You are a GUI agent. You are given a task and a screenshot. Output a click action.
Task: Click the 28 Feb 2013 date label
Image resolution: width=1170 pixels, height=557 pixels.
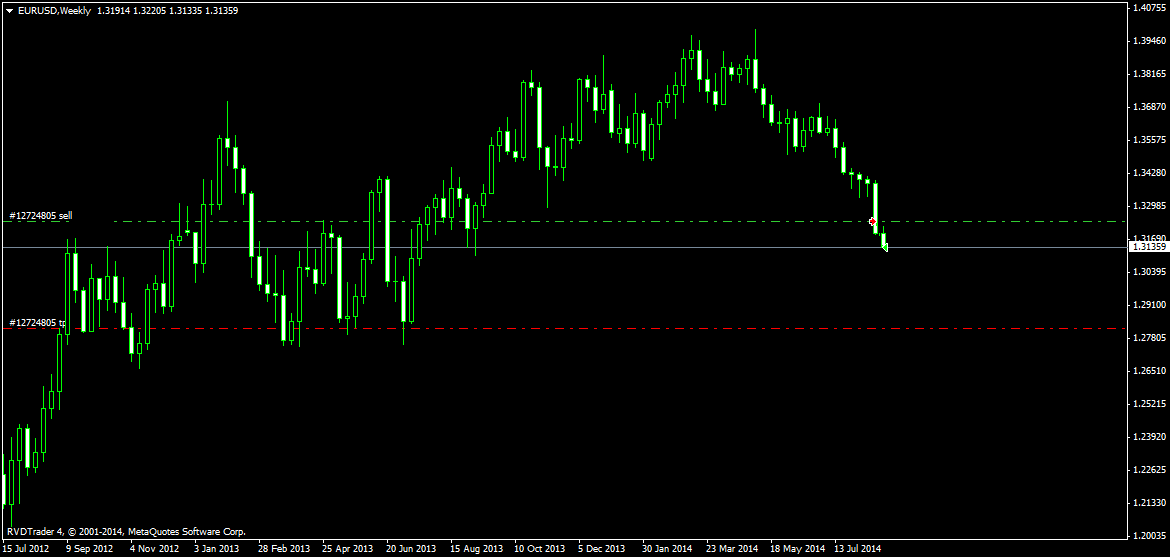(x=284, y=548)
